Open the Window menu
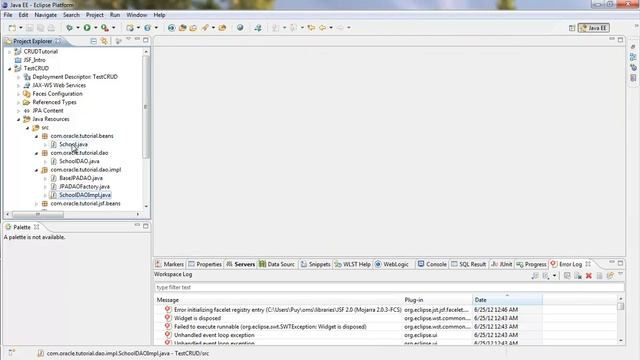The width and height of the screenshot is (640, 360). [137, 15]
